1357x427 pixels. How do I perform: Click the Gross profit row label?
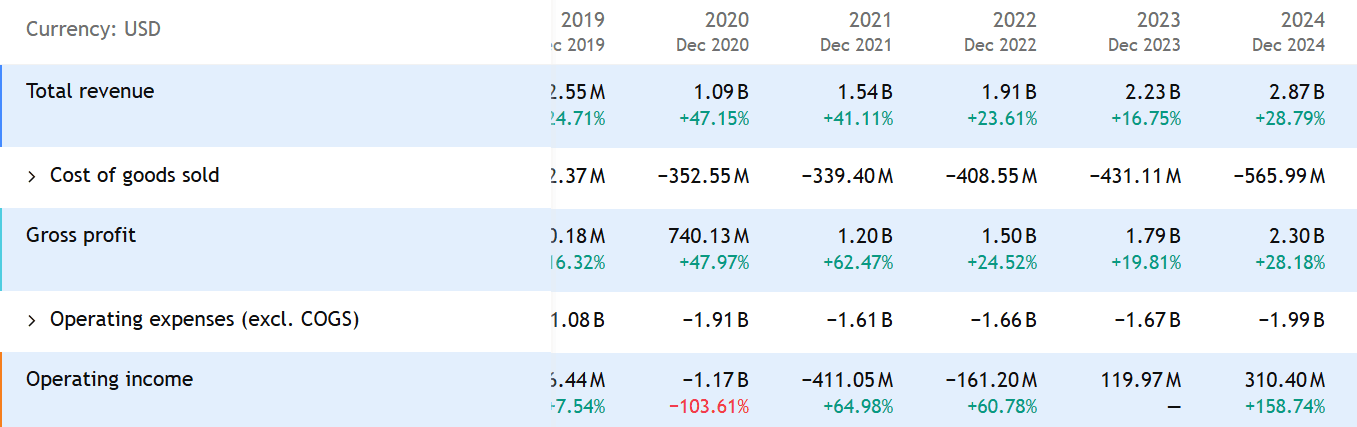pyautogui.click(x=81, y=235)
